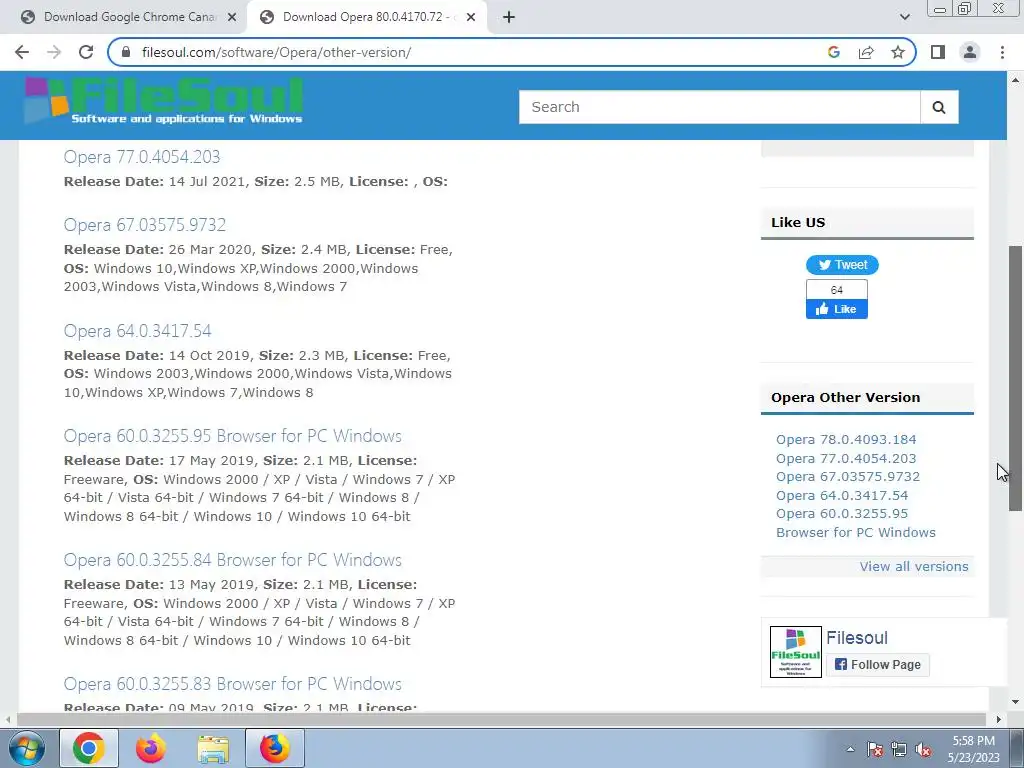Image resolution: width=1024 pixels, height=768 pixels.
Task: Open sidebar link Opera 78.0.4093.184
Action: (x=846, y=440)
